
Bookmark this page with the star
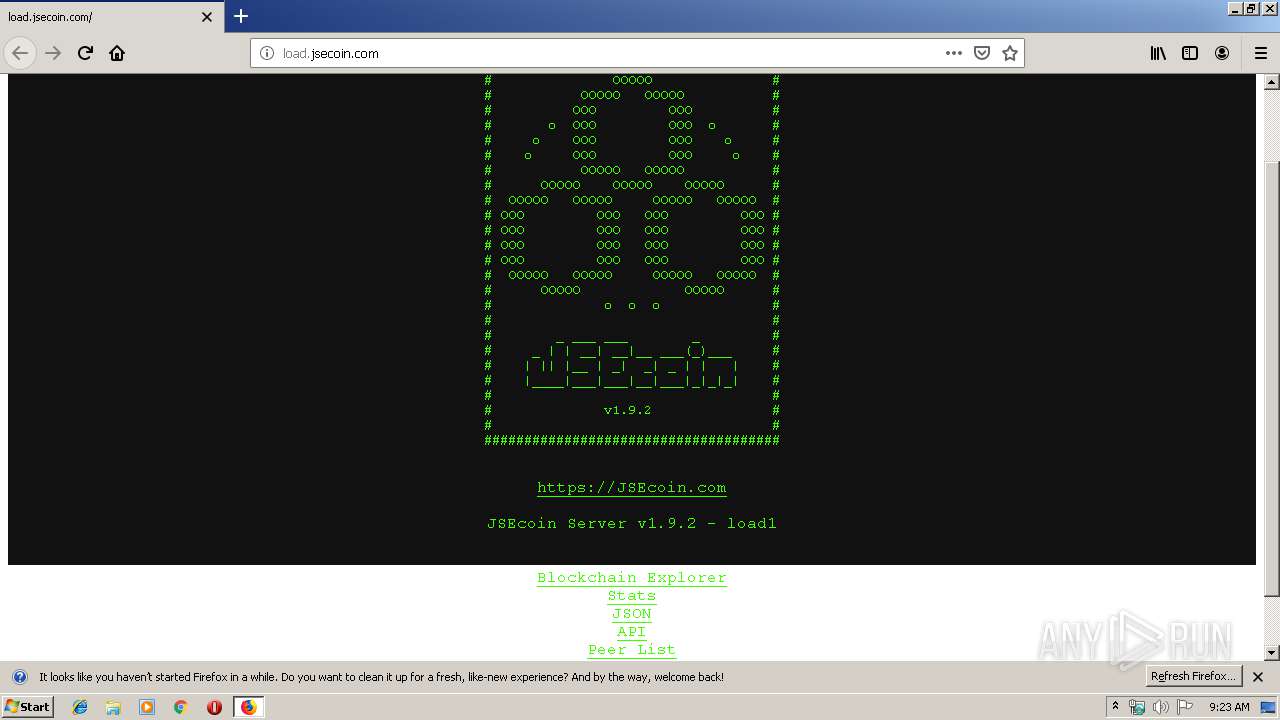(x=1010, y=53)
